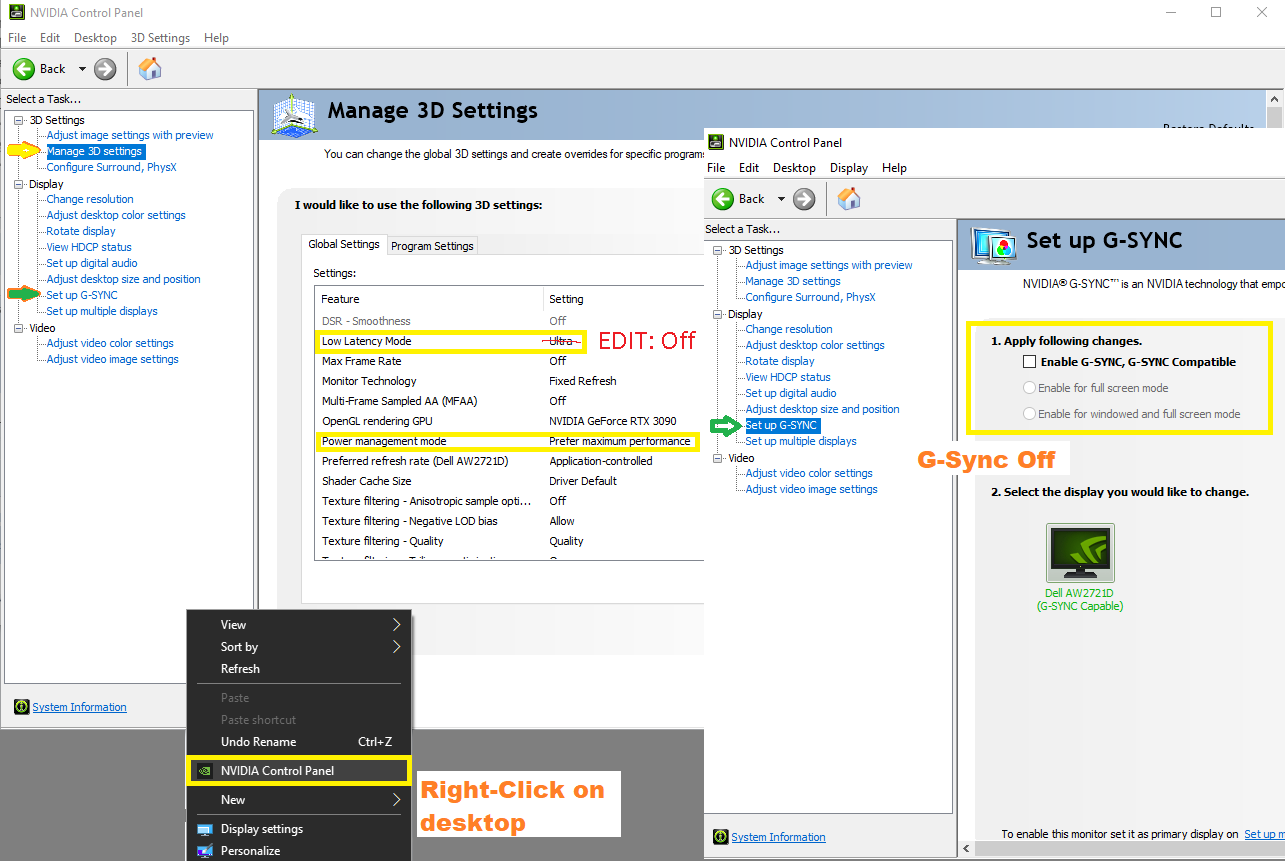Collapse Display tree node in left window
The image size is (1285, 861).
pos(18,184)
